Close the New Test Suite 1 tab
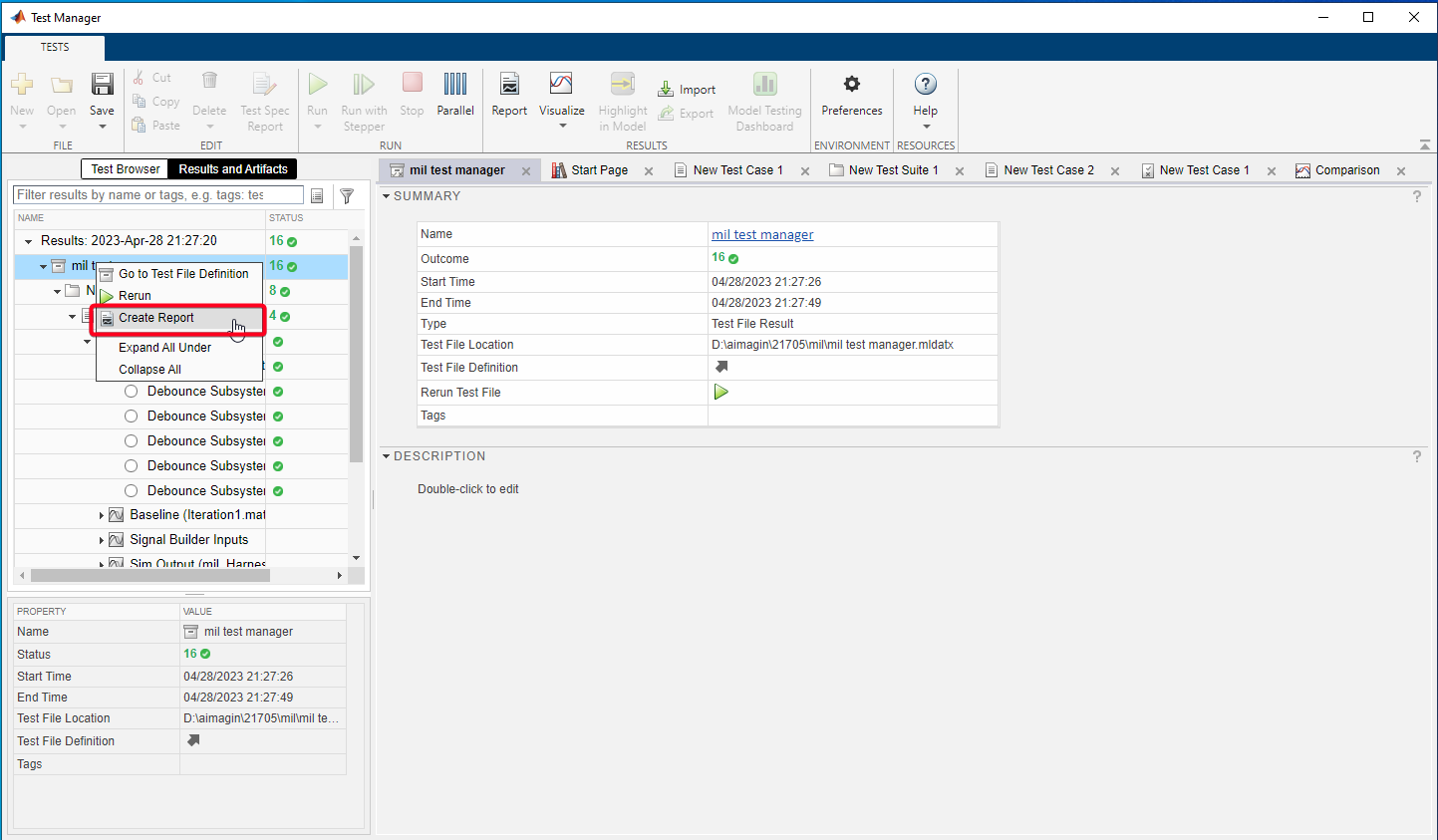The image size is (1438, 840). click(x=960, y=171)
